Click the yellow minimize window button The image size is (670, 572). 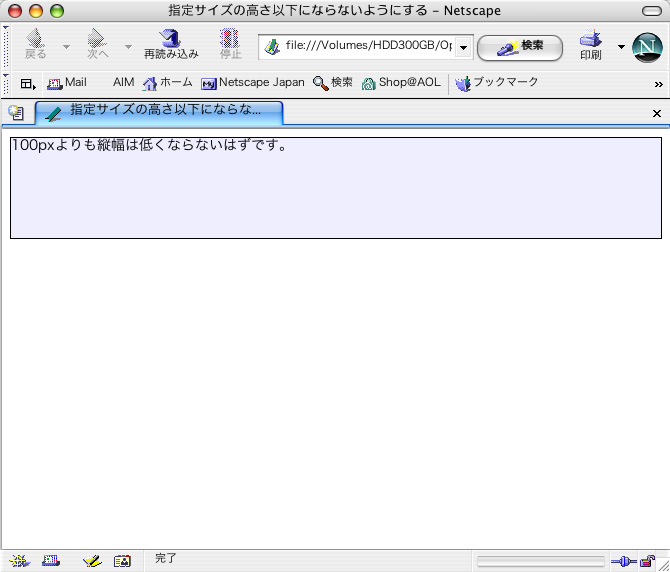(36, 11)
